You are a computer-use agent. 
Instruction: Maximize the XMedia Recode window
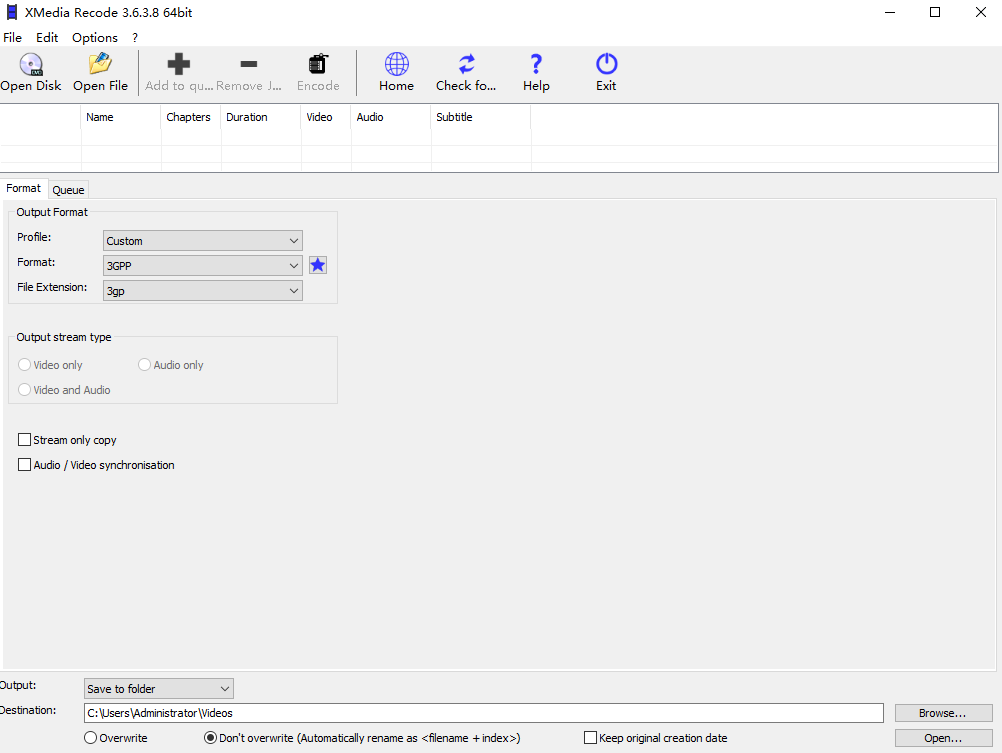click(x=935, y=12)
